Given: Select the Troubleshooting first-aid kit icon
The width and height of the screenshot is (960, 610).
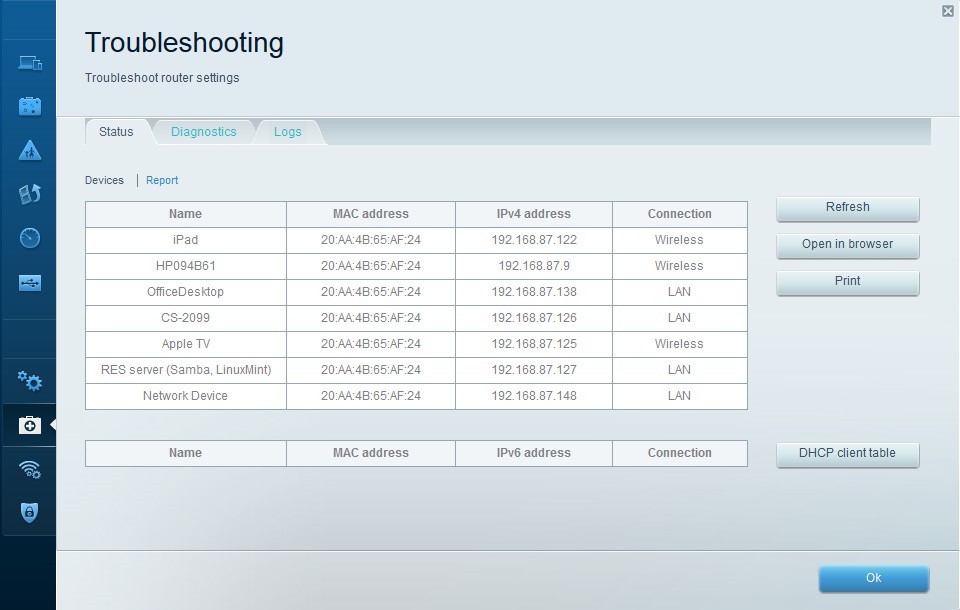Looking at the screenshot, I should click(x=29, y=424).
